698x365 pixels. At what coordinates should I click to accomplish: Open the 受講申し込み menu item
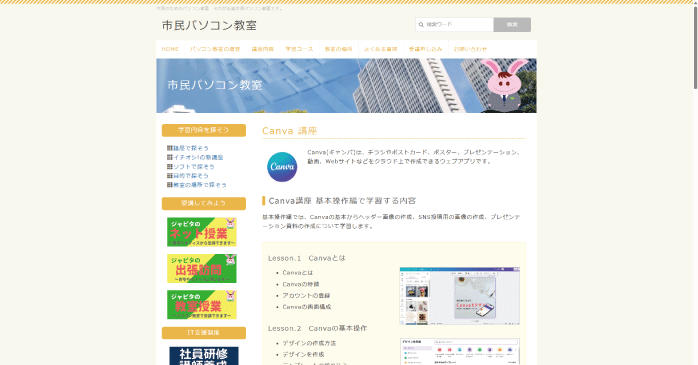coord(426,49)
